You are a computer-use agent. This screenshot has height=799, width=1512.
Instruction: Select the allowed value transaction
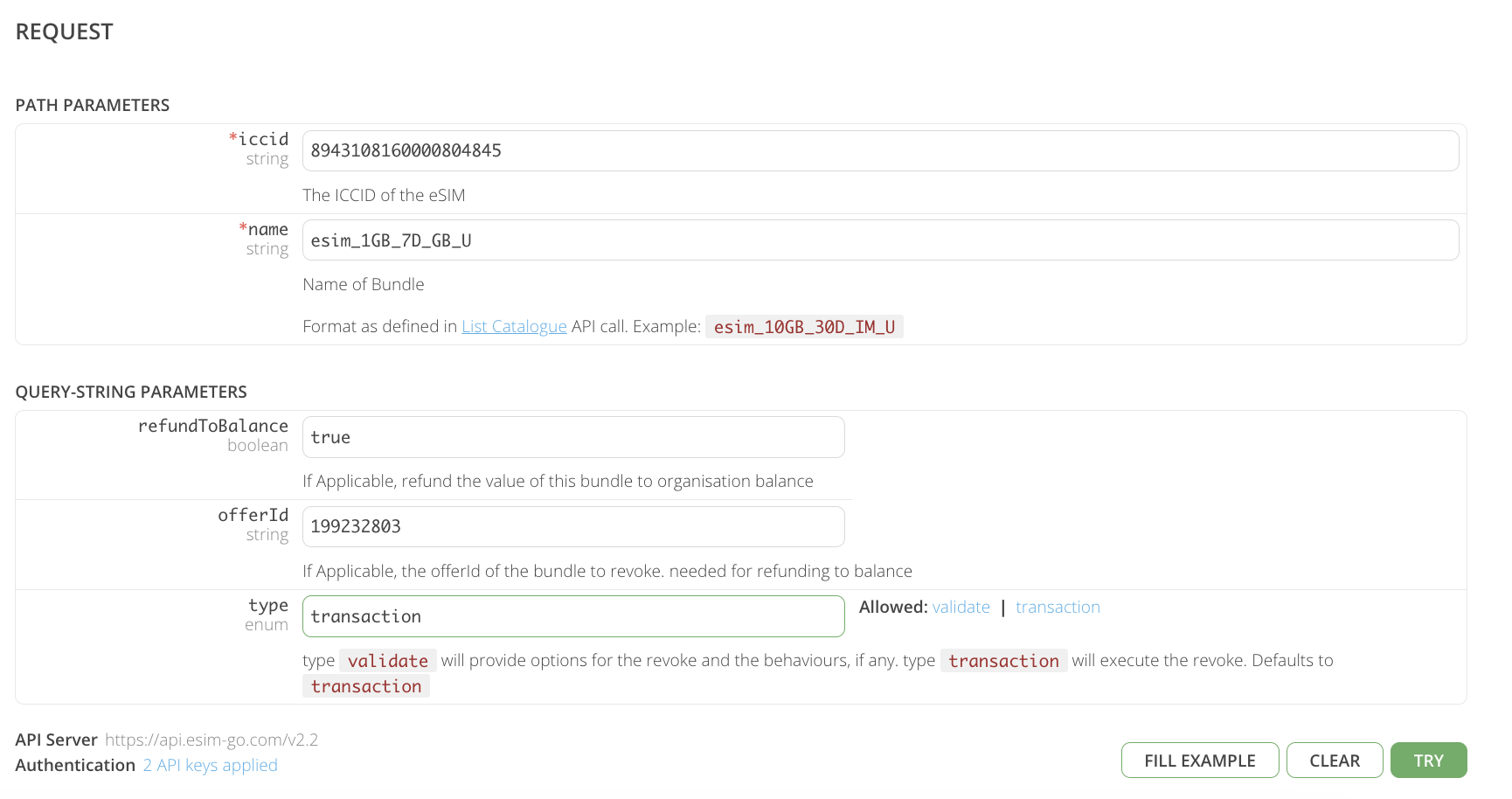1058,607
